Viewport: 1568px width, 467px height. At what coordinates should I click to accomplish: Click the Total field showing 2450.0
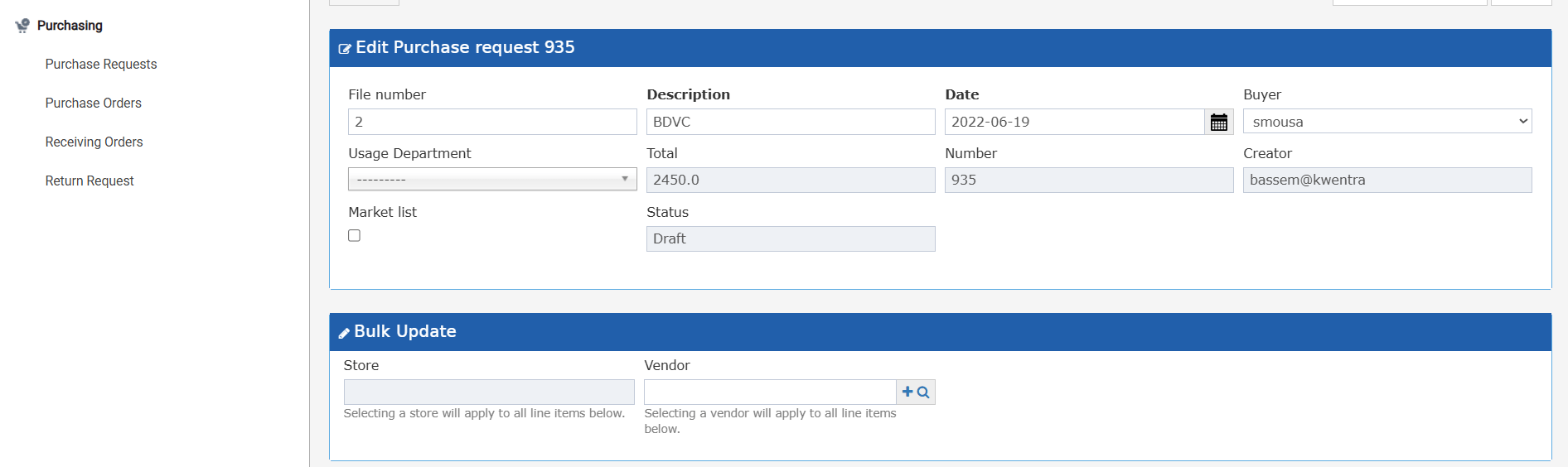pos(791,180)
